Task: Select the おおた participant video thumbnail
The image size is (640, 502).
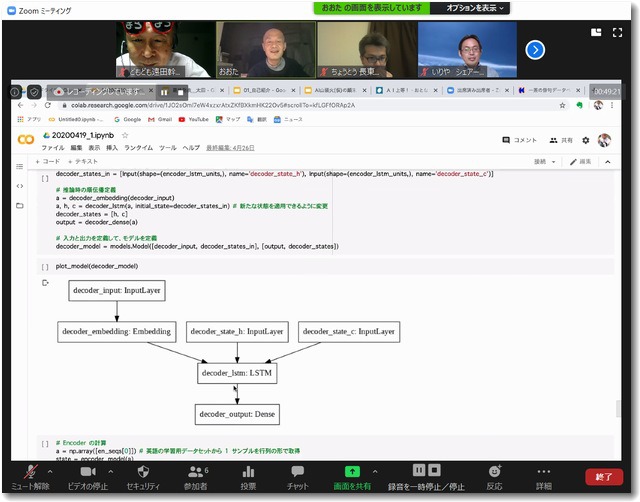Action: click(x=266, y=50)
